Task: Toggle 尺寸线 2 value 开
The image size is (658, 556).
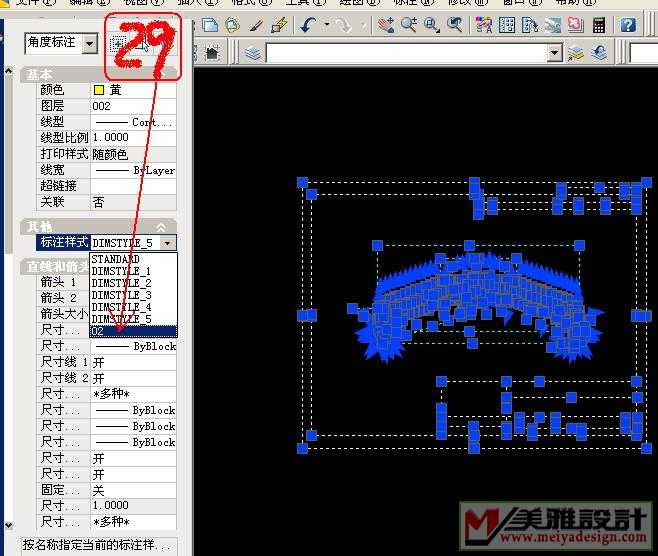Action: 133,378
